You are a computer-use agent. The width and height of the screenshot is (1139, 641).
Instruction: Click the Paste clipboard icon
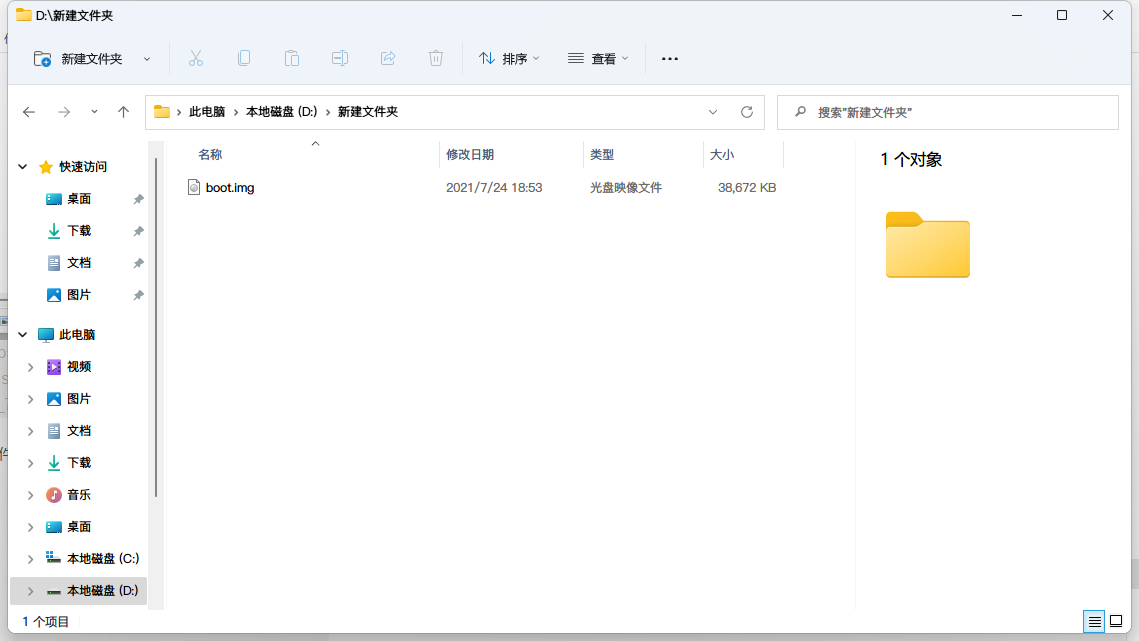[x=292, y=59]
